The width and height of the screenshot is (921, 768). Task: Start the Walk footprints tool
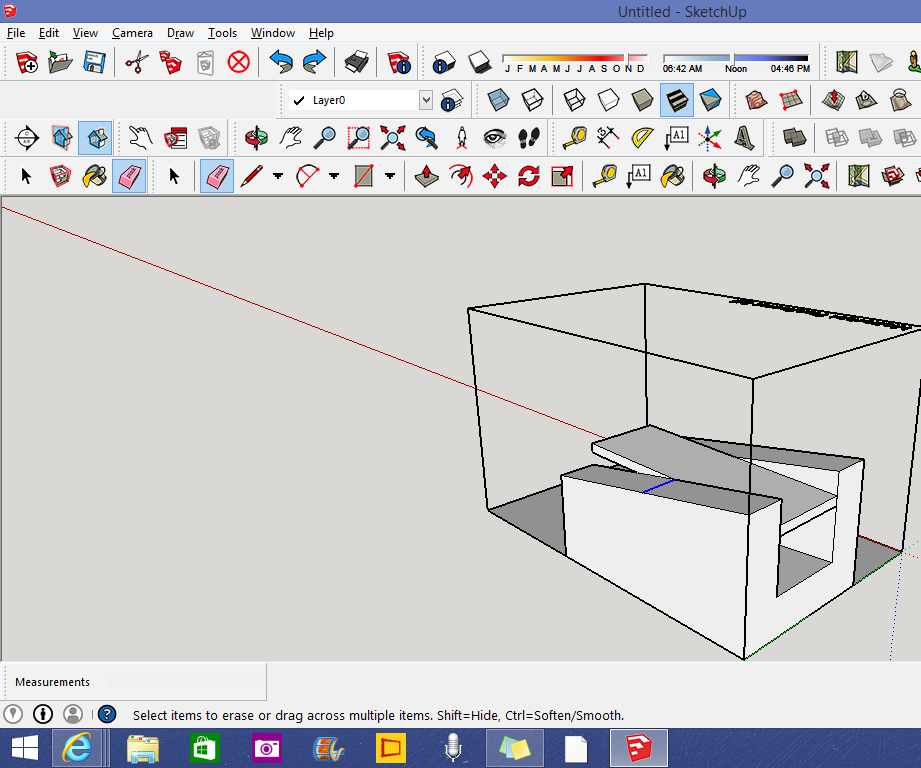click(x=529, y=137)
